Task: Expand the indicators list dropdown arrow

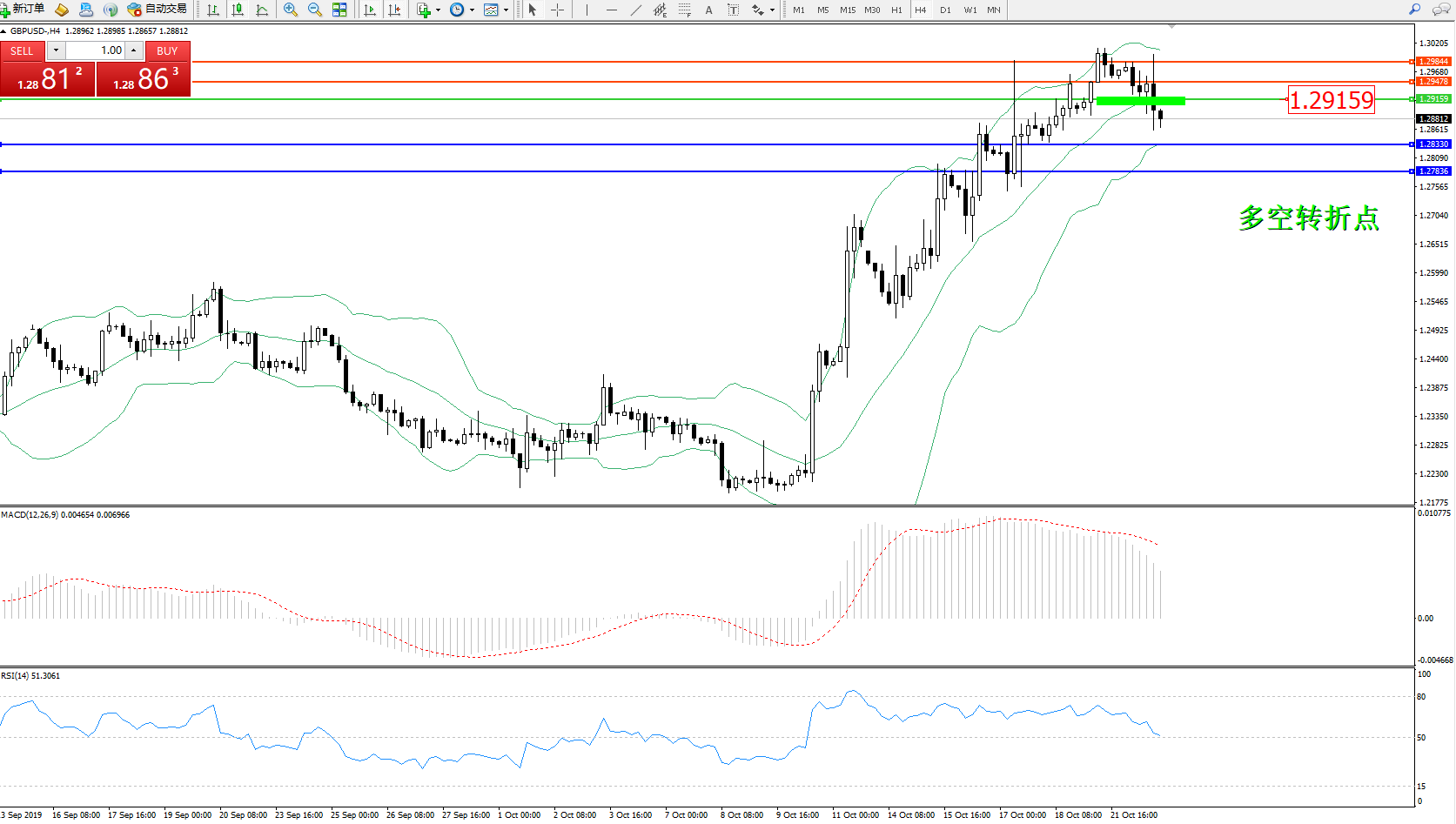Action: coord(438,10)
